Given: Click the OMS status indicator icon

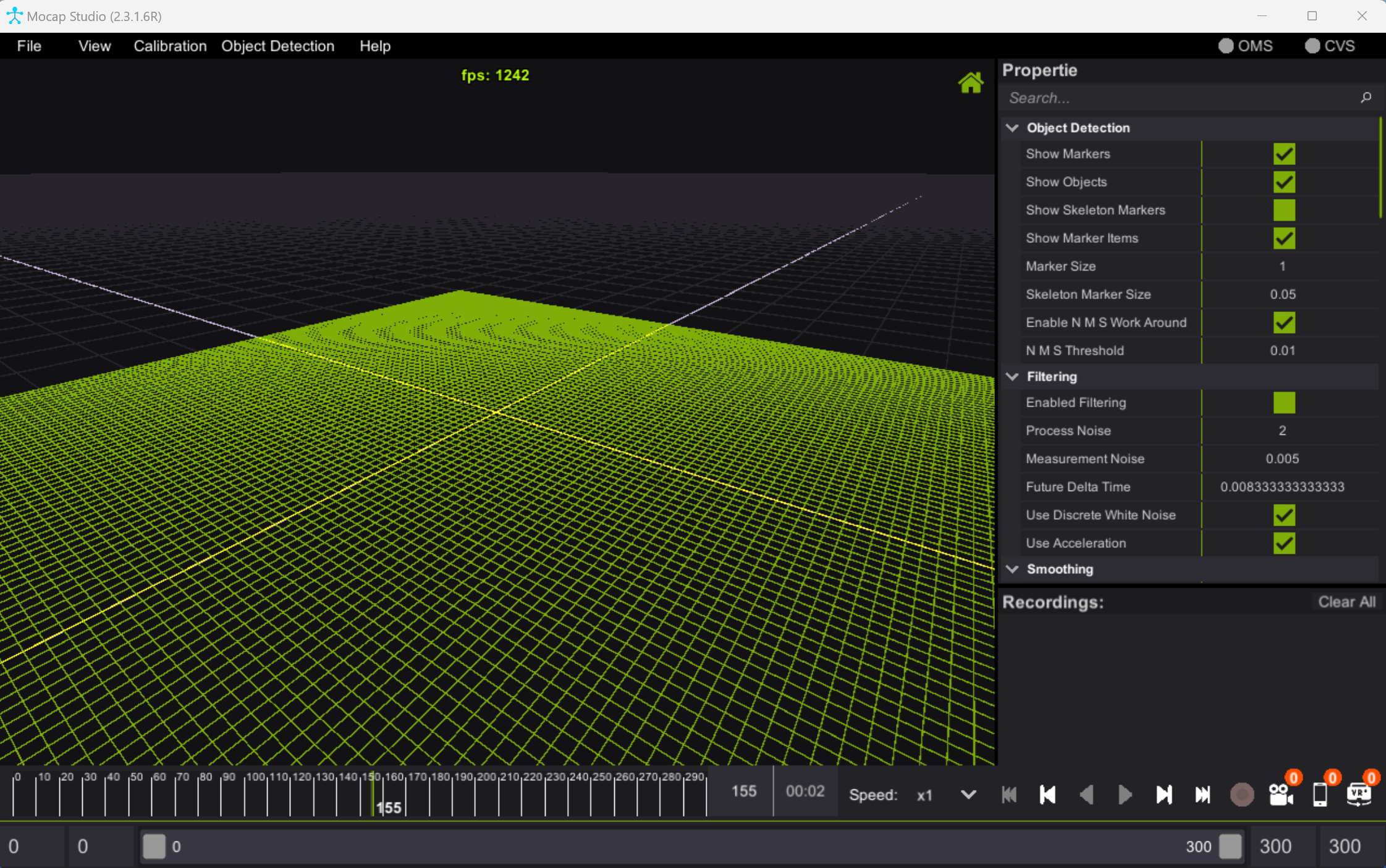Looking at the screenshot, I should pos(1225,46).
